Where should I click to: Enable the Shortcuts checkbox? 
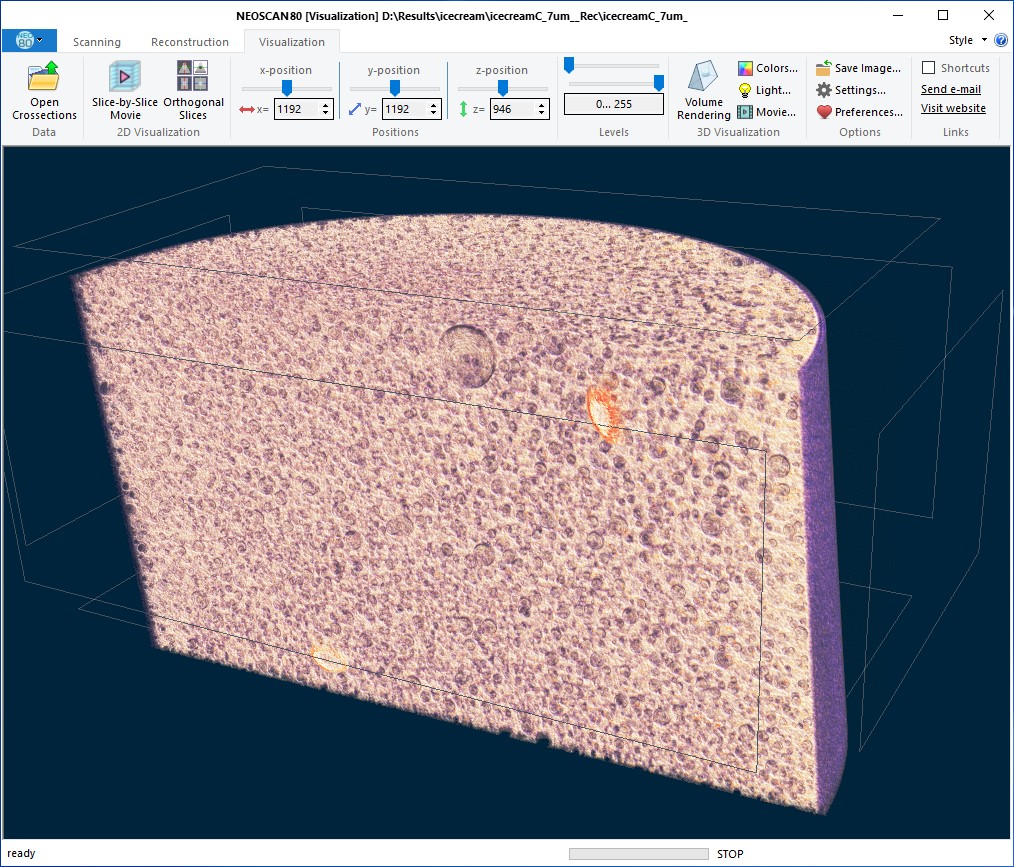928,68
